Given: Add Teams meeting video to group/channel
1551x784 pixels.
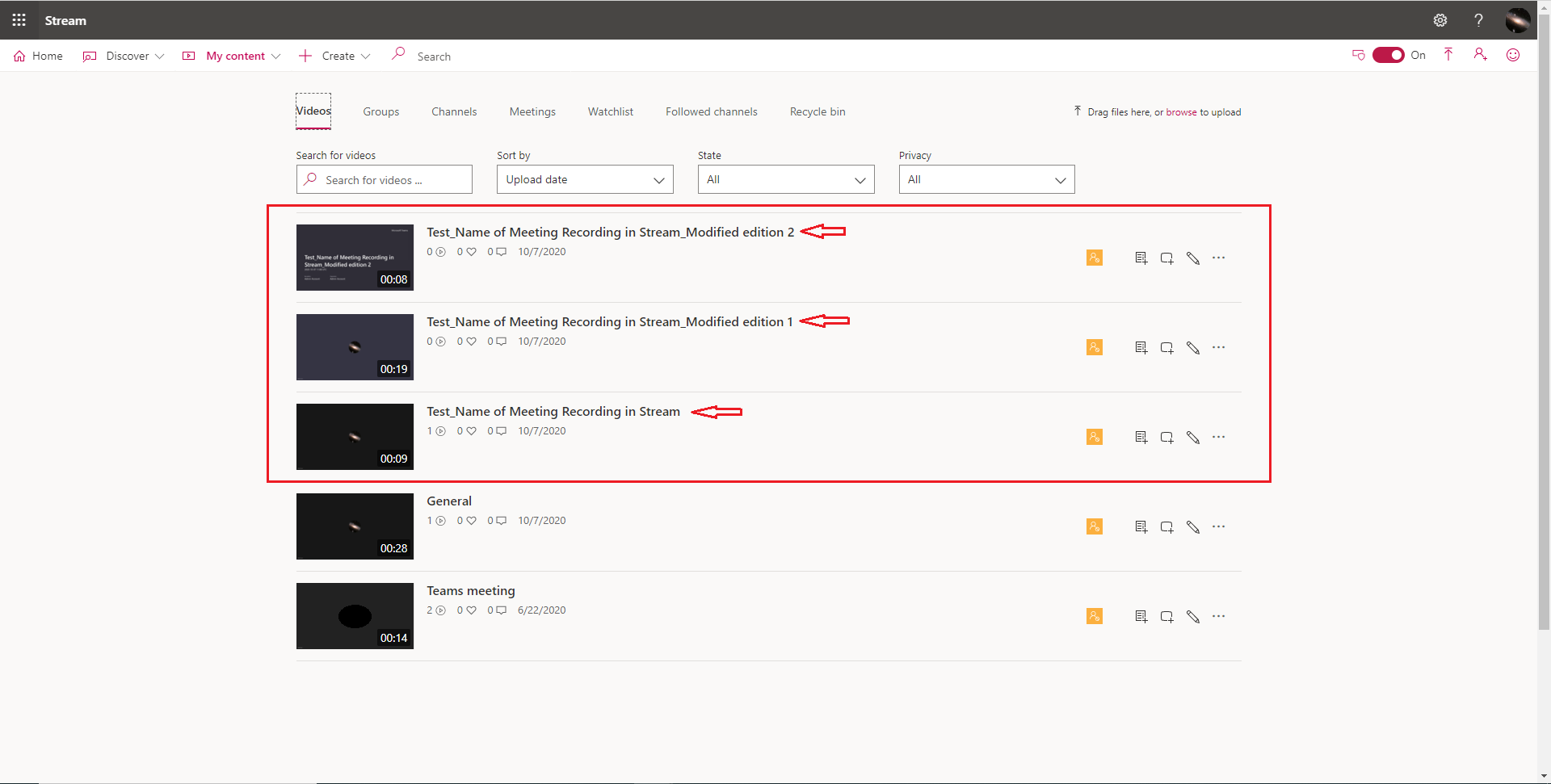Looking at the screenshot, I should point(1166,616).
